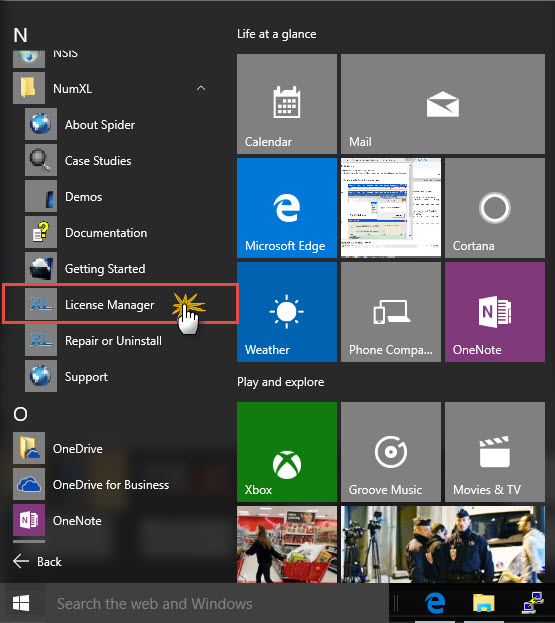The height and width of the screenshot is (623, 555).
Task: Select the Case Studies label
Action: pos(98,161)
